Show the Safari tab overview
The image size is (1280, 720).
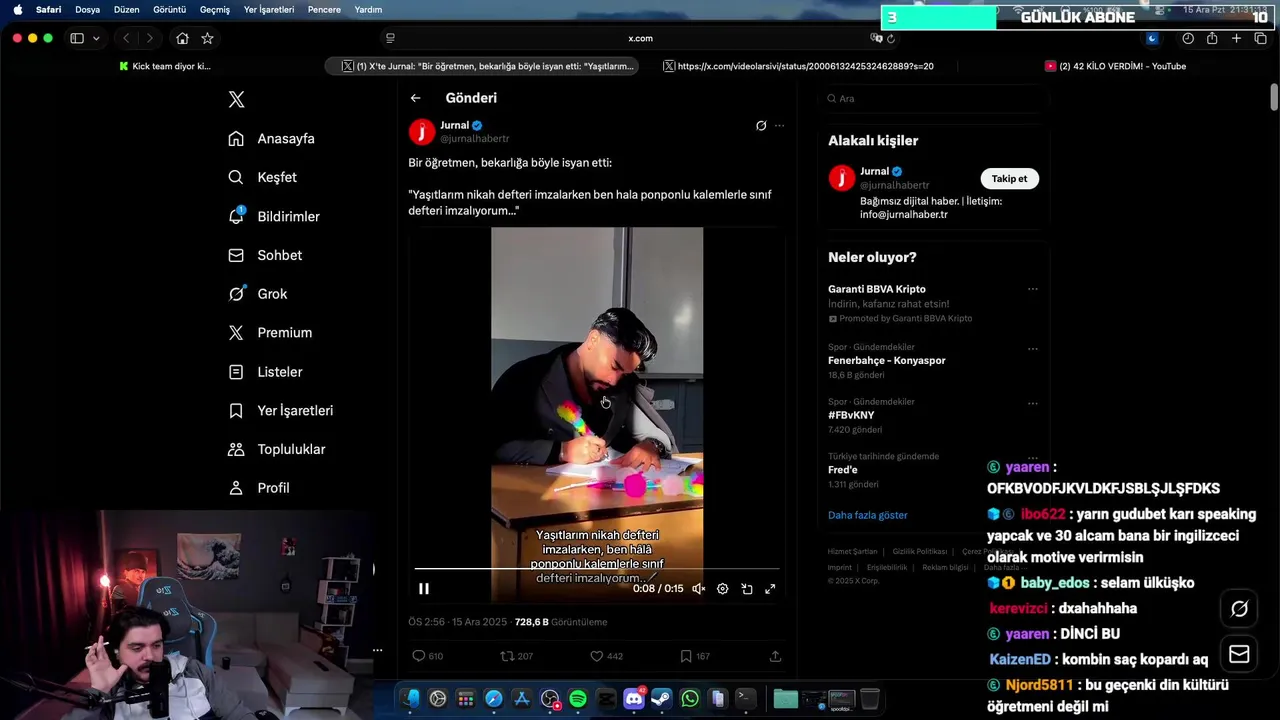(x=1261, y=38)
